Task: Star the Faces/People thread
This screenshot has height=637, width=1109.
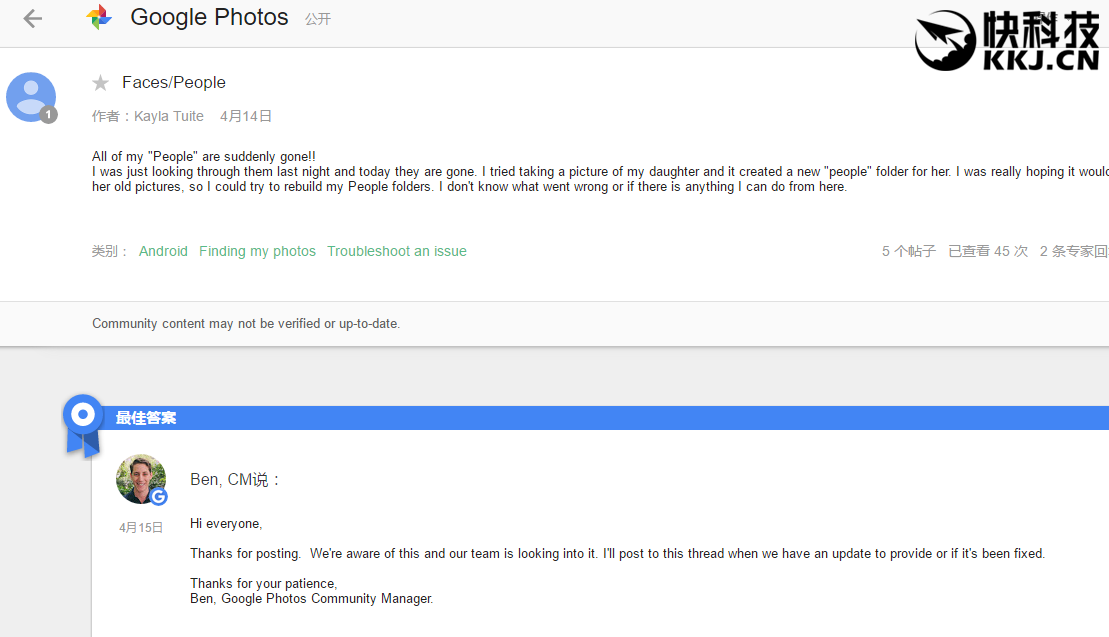Action: tap(100, 83)
